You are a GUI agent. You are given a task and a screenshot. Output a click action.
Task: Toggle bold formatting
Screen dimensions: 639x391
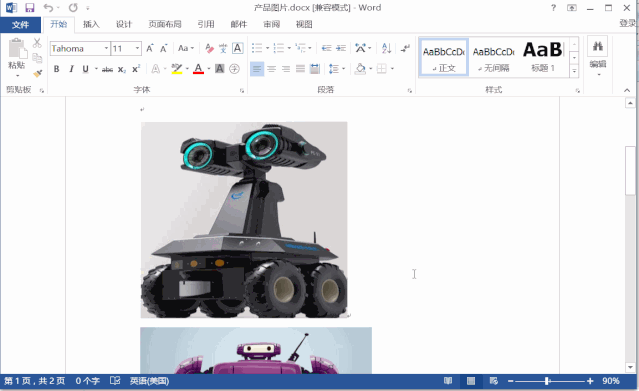click(57, 69)
